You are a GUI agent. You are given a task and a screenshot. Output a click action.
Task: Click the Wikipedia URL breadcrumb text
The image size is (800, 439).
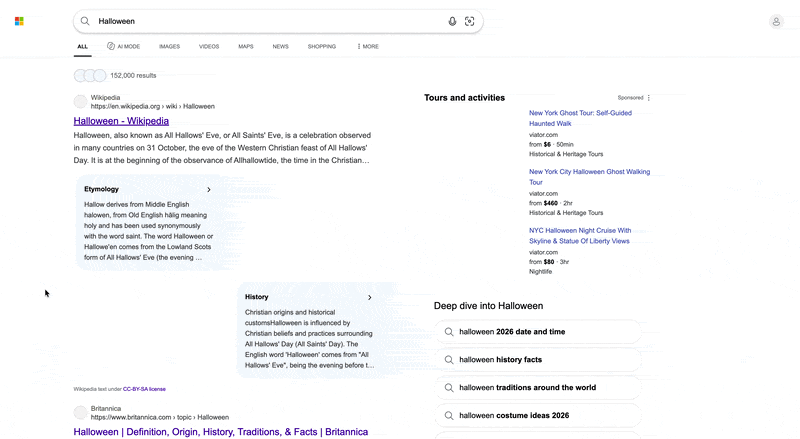(x=153, y=106)
